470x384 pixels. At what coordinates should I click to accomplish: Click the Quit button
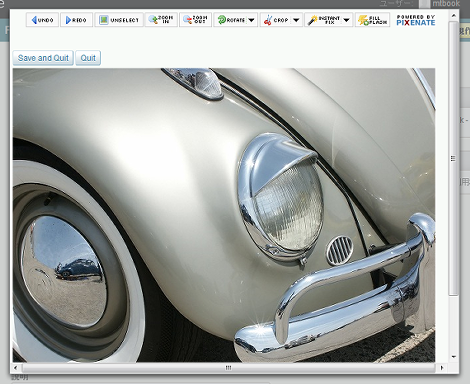point(88,58)
